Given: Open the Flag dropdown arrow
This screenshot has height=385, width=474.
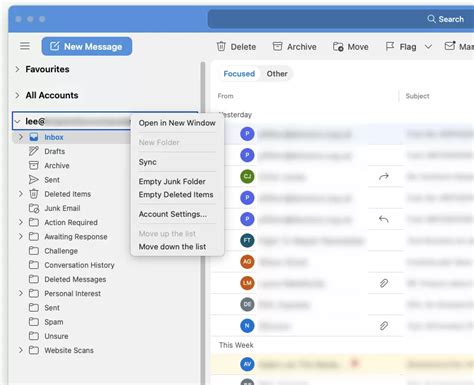Looking at the screenshot, I should pyautogui.click(x=428, y=47).
